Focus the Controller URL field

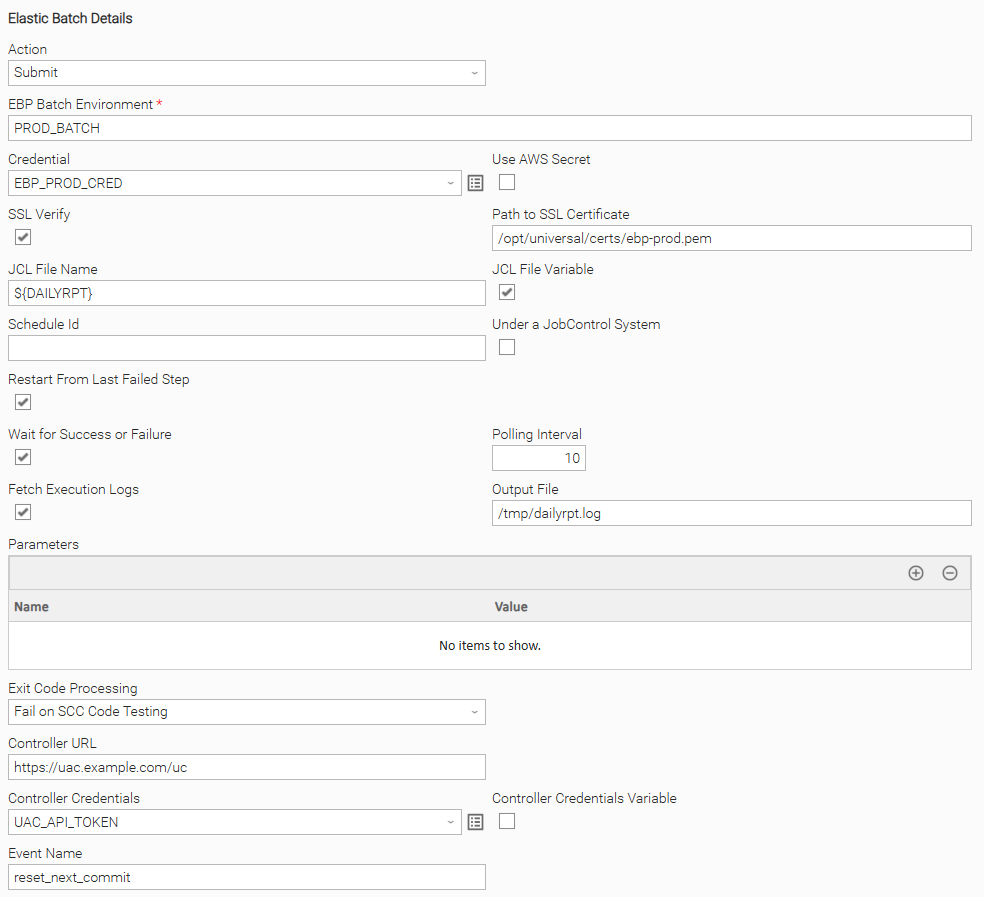coord(247,767)
